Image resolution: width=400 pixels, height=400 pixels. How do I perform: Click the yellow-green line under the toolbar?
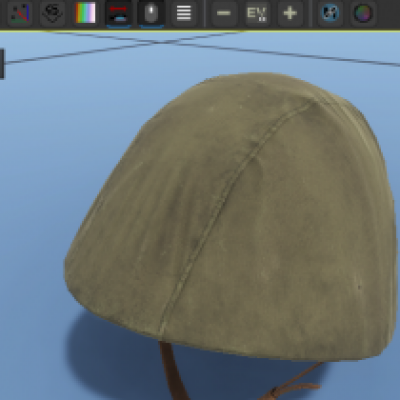click(200, 30)
